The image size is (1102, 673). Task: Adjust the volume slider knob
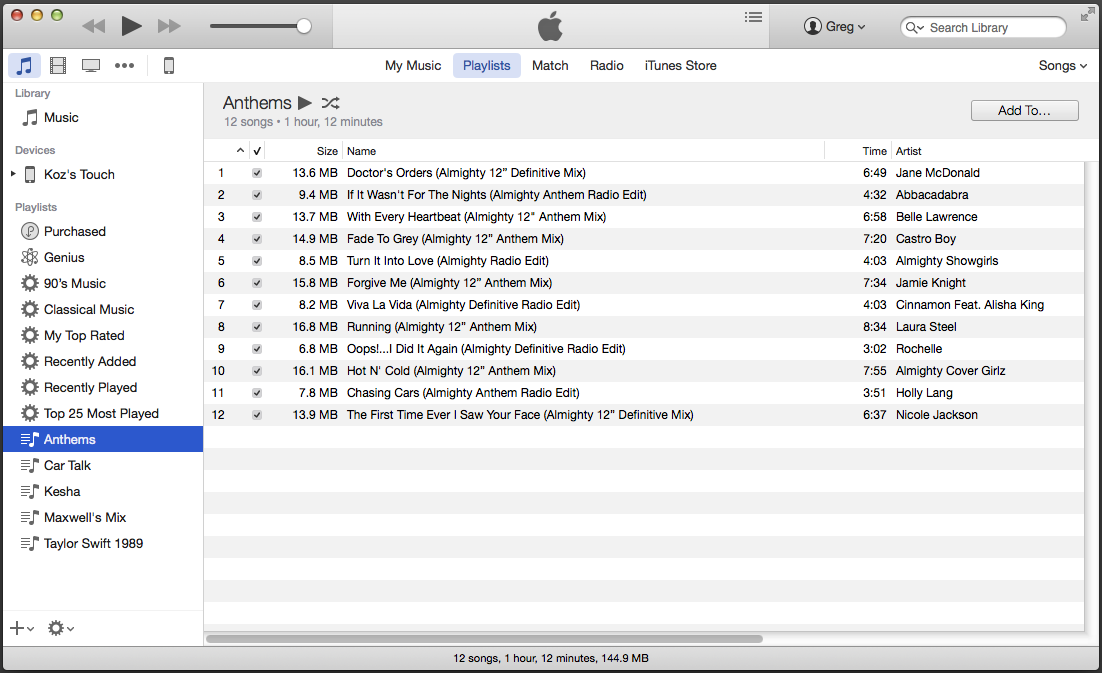click(304, 26)
